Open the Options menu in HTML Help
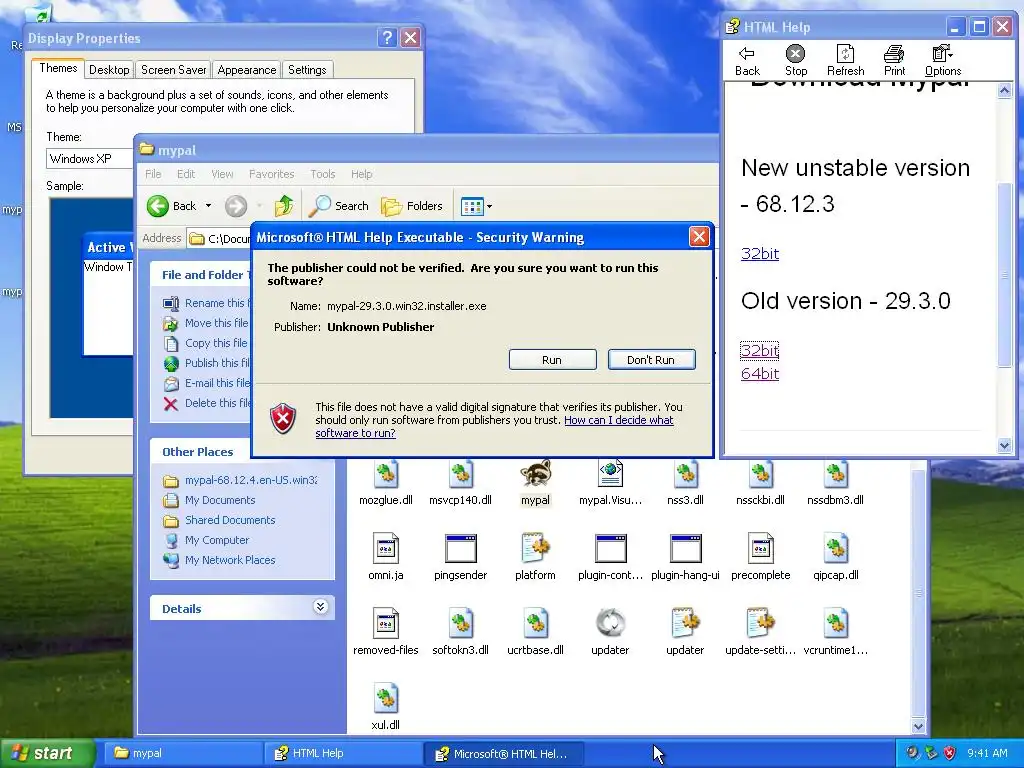This screenshot has height=768, width=1024. click(942, 61)
